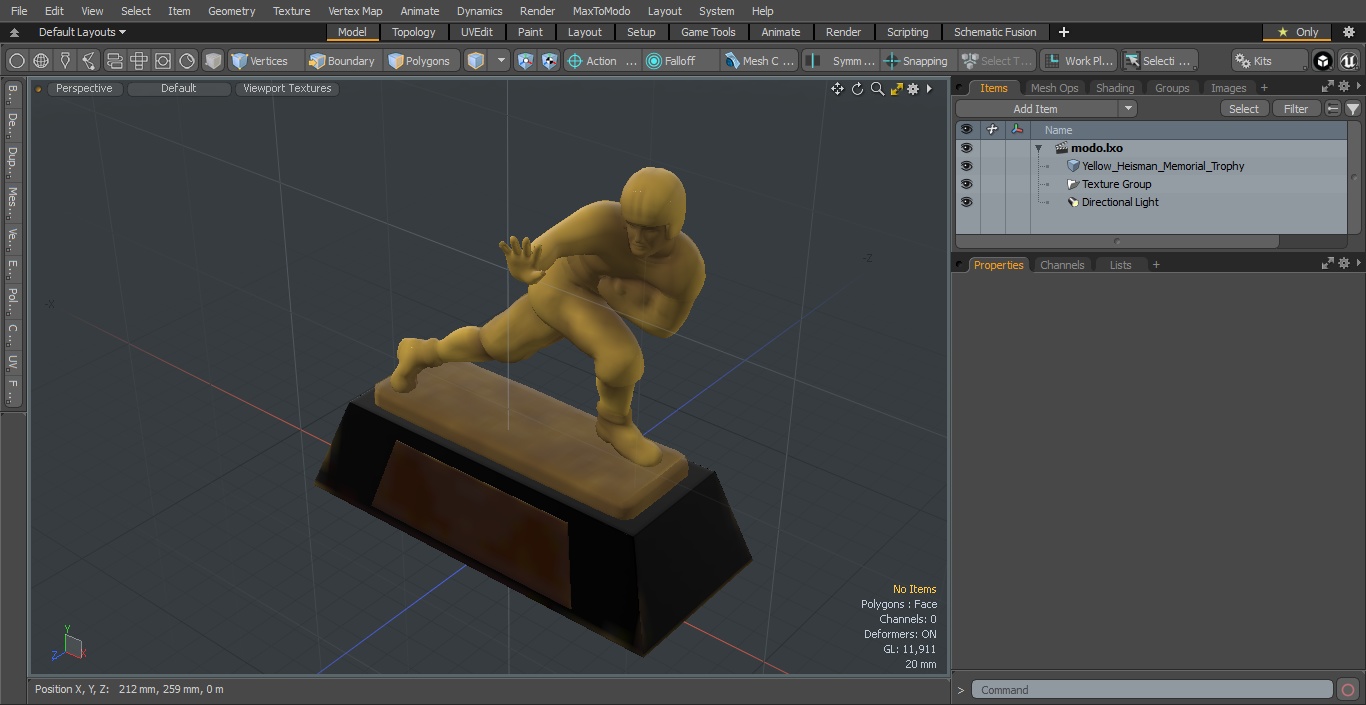Viewport: 1366px width, 705px height.
Task: Select the circle selection mode icon
Action: (17, 61)
